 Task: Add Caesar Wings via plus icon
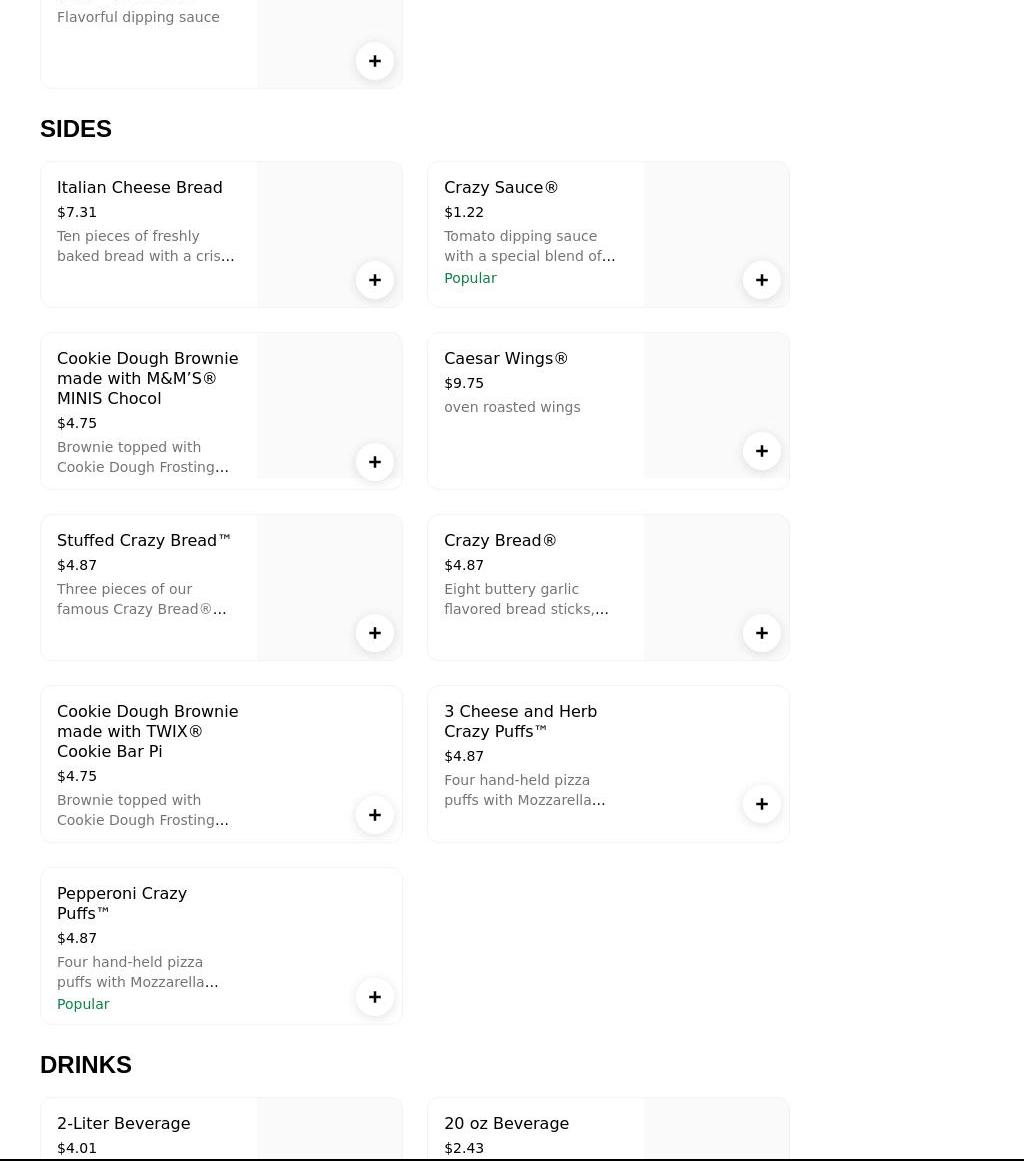click(762, 451)
